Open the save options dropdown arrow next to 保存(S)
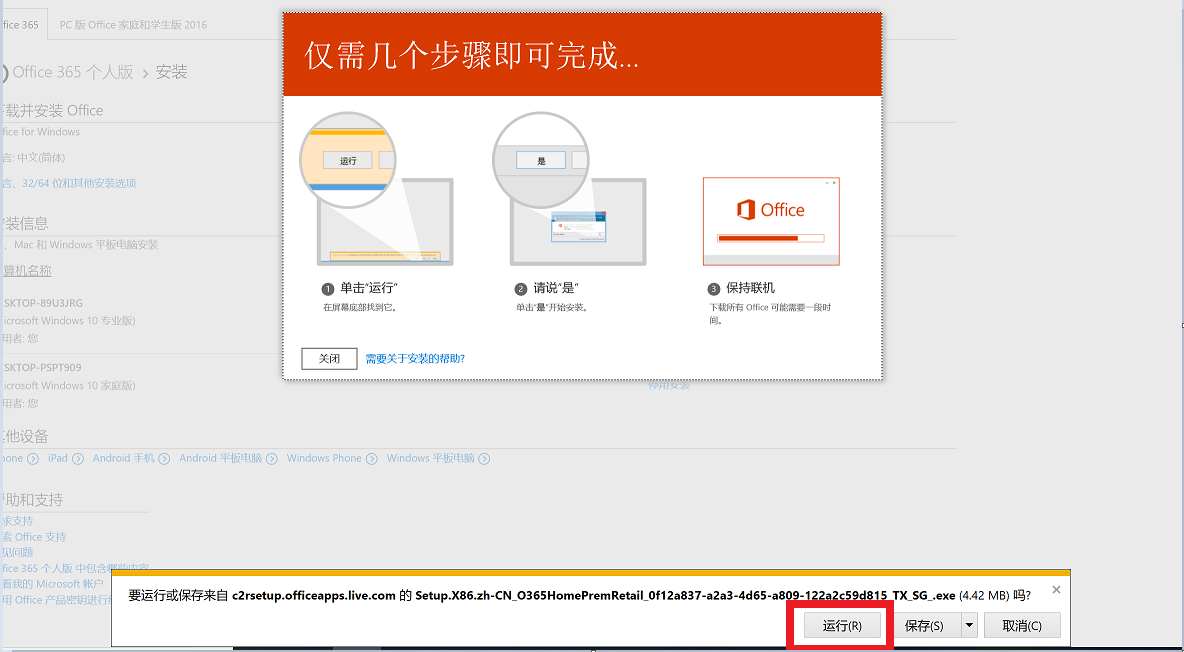The image size is (1184, 652). tap(970, 625)
